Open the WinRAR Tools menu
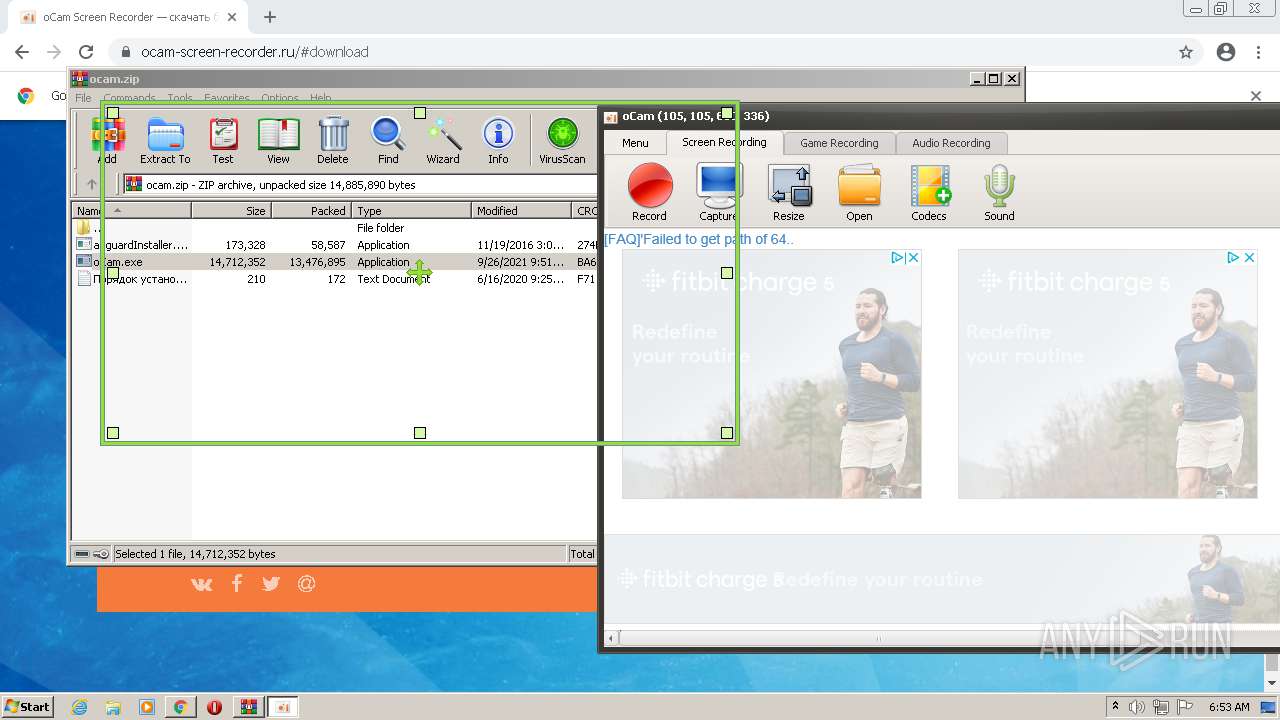This screenshot has width=1280, height=720. 180,98
